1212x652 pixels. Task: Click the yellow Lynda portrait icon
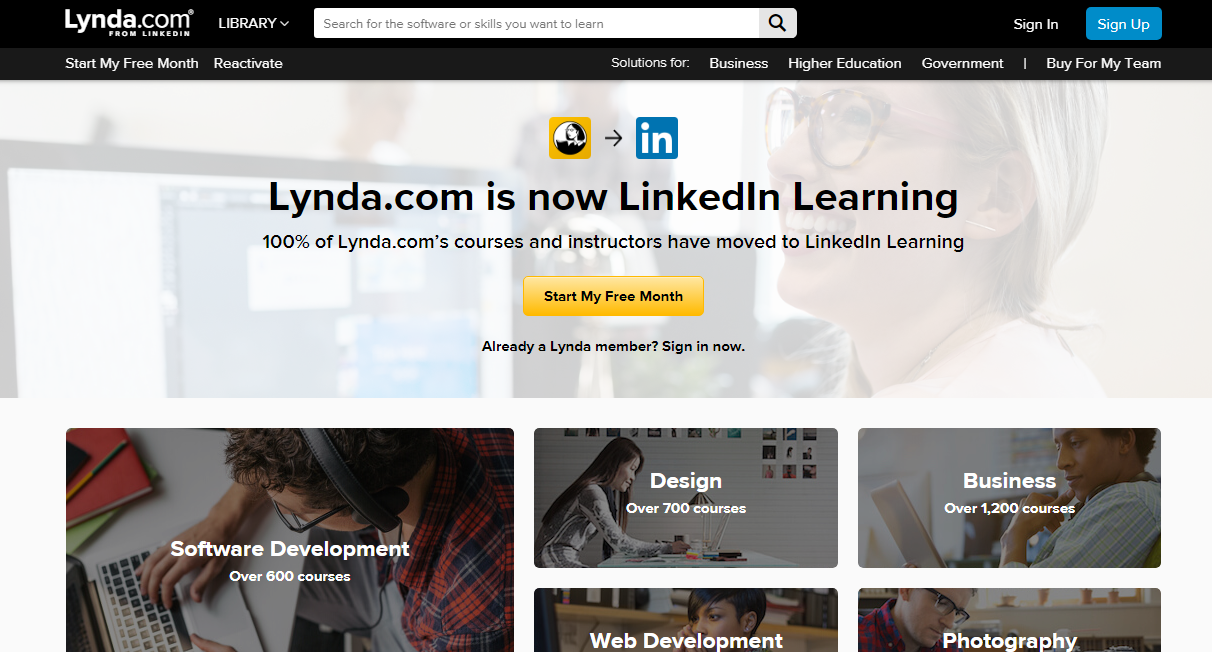[x=570, y=138]
